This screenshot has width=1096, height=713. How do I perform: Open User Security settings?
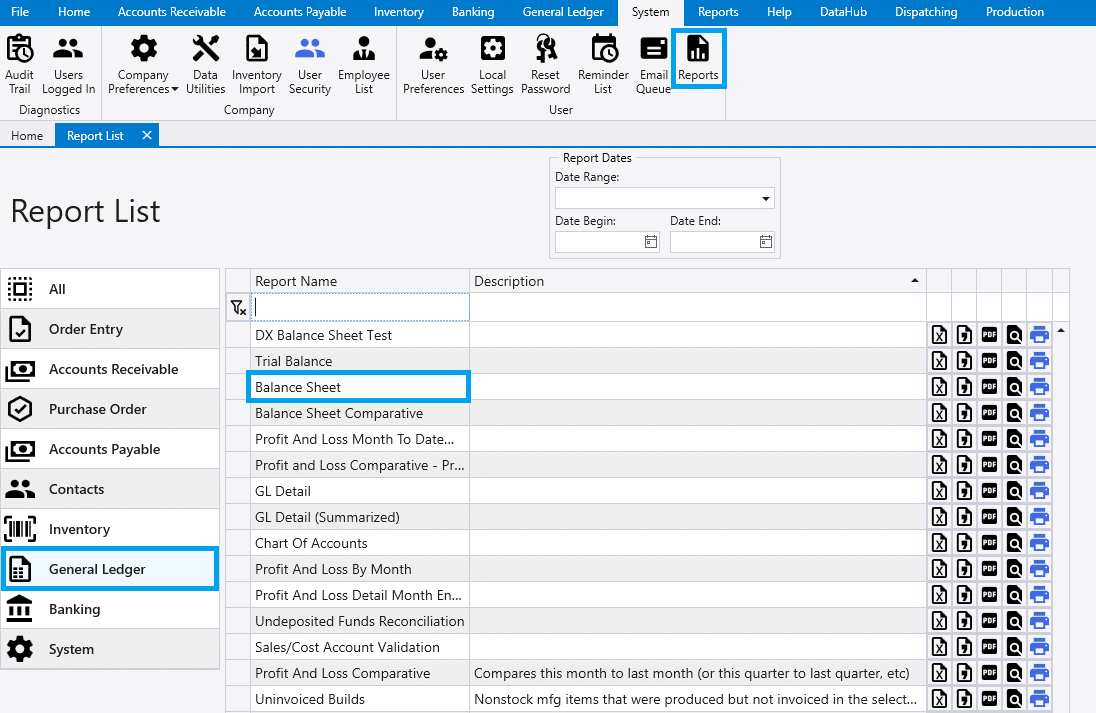coord(310,64)
